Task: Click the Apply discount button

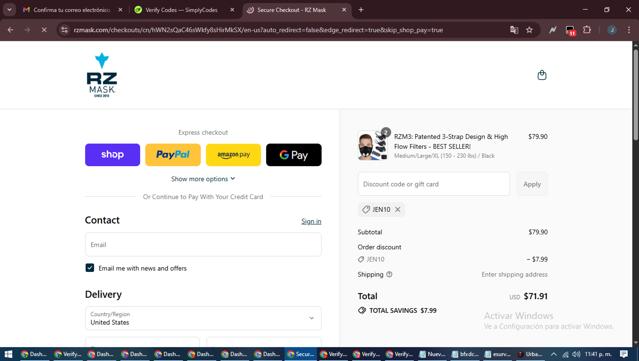Action: click(532, 184)
